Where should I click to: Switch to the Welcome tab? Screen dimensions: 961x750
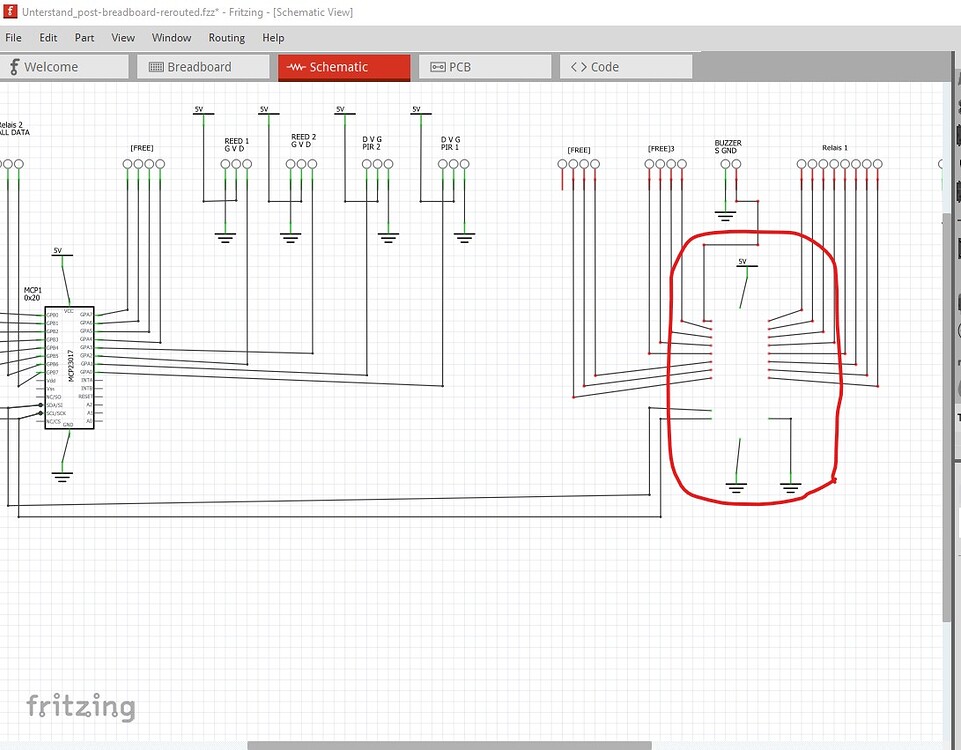[64, 67]
